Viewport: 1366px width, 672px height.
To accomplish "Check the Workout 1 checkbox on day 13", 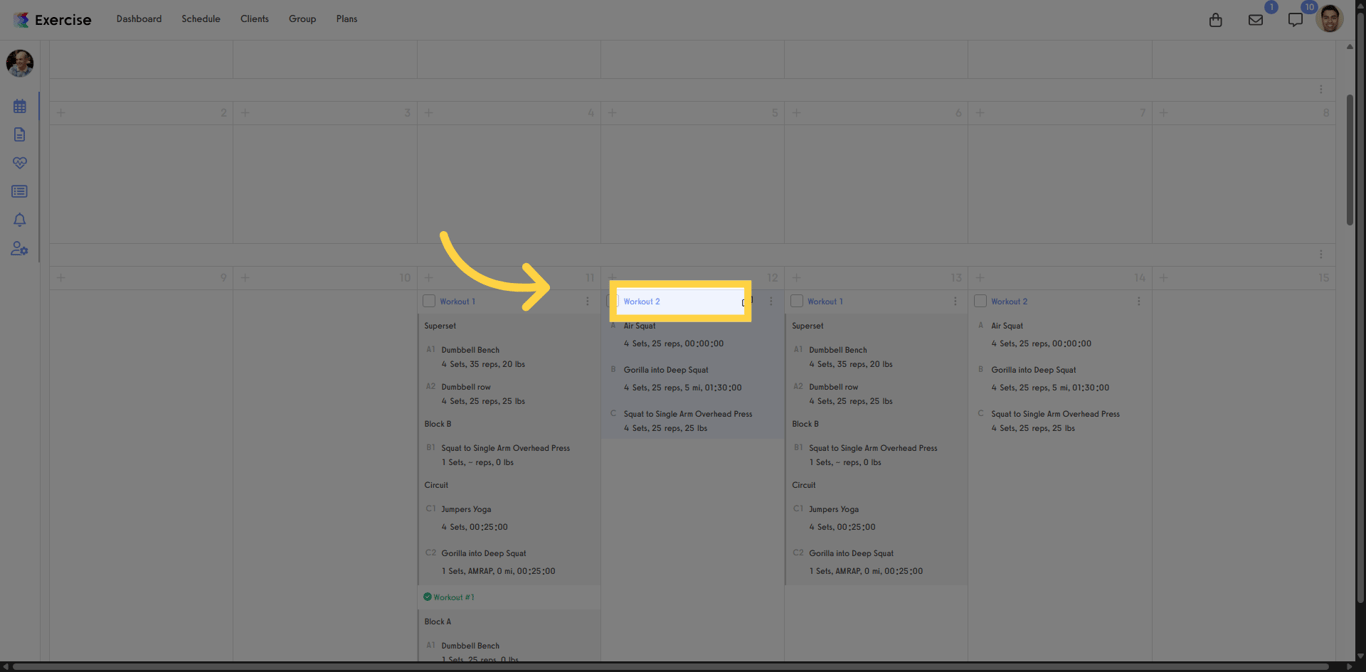I will [x=798, y=300].
